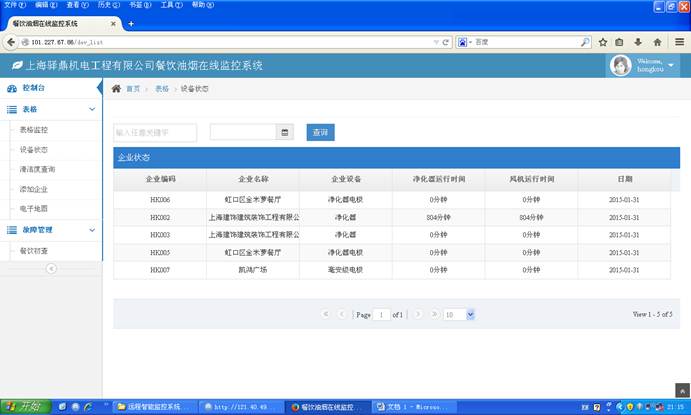The width and height of the screenshot is (691, 415).
Task: Click the browser home icon
Action: 657,42
